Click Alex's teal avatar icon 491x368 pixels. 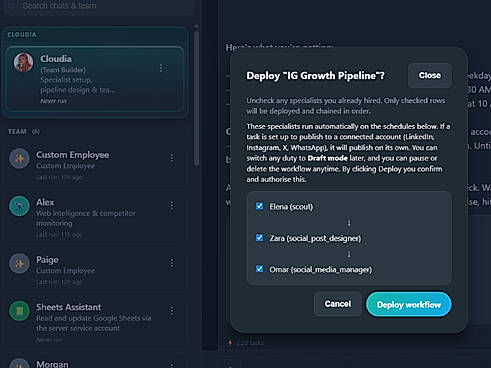[x=19, y=206]
